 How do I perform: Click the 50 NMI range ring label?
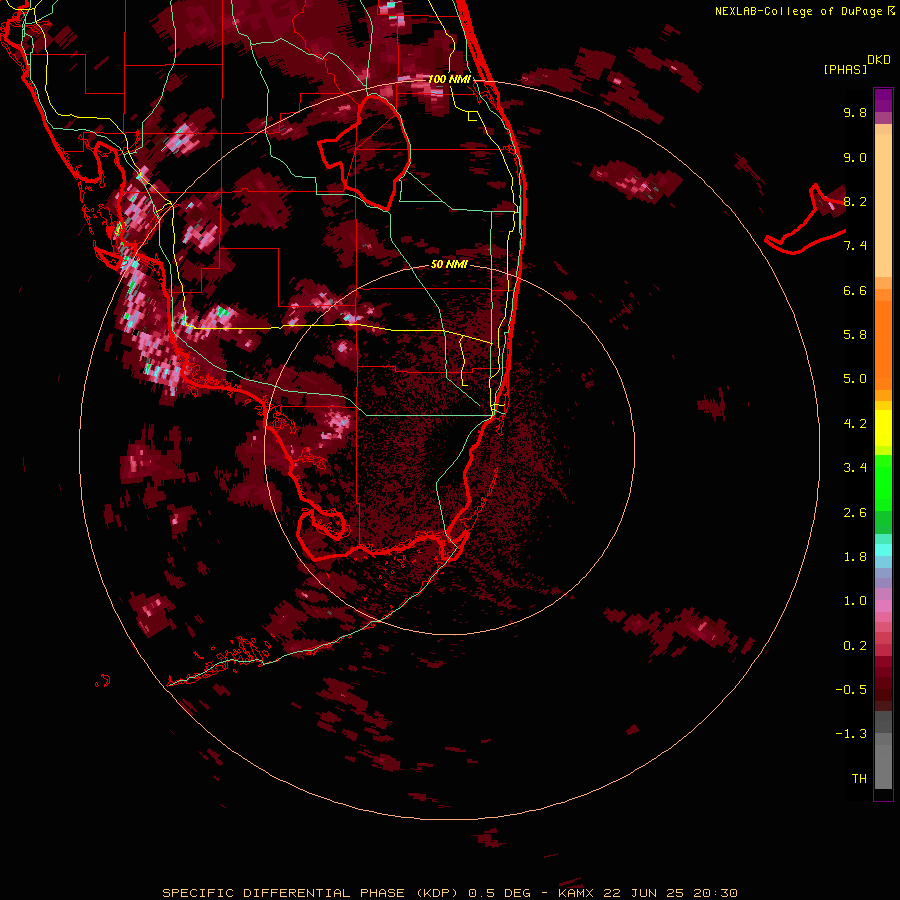(449, 264)
